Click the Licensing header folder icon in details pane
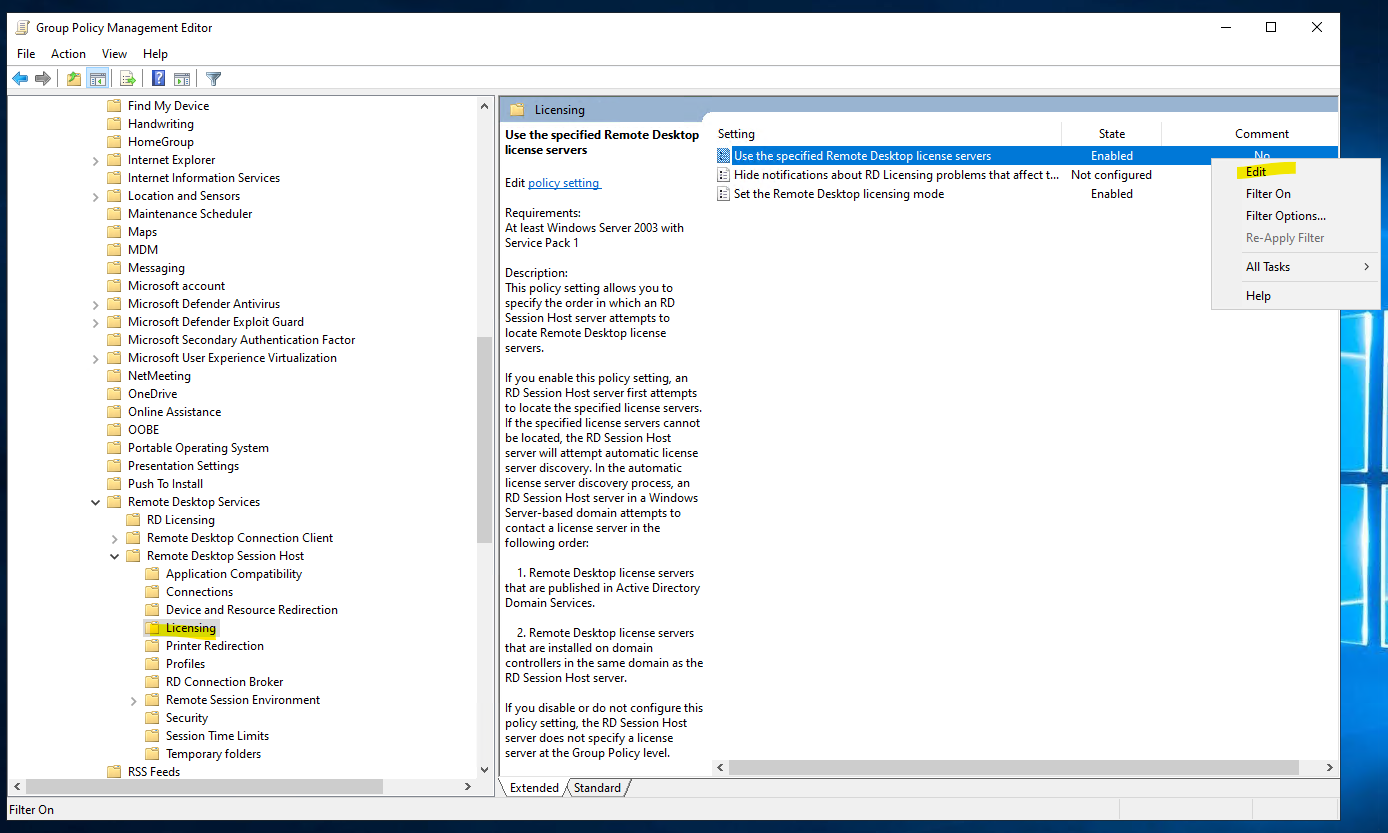Viewport: 1388px width, 833px height. tap(517, 110)
